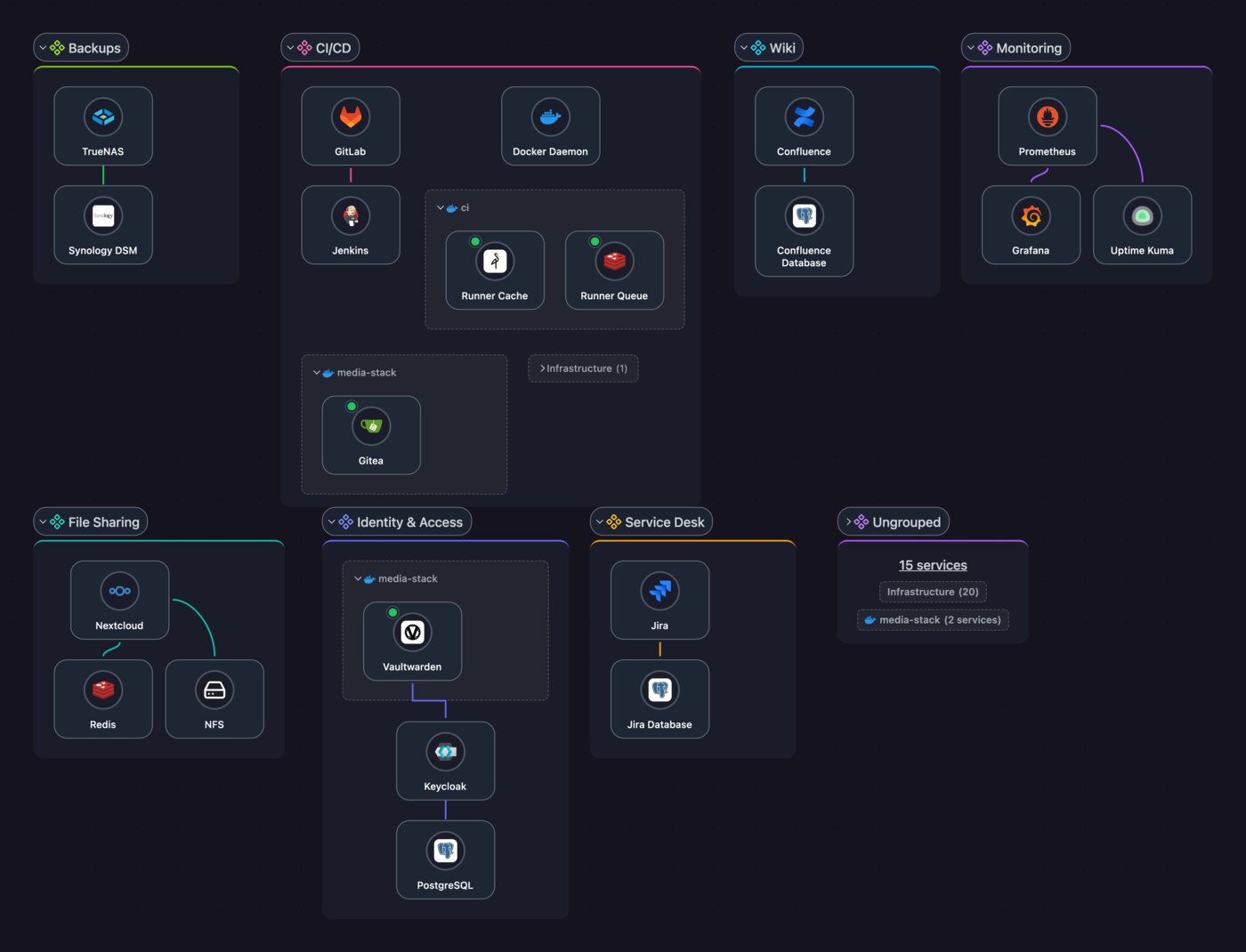Select the Redis service icon

(x=103, y=690)
